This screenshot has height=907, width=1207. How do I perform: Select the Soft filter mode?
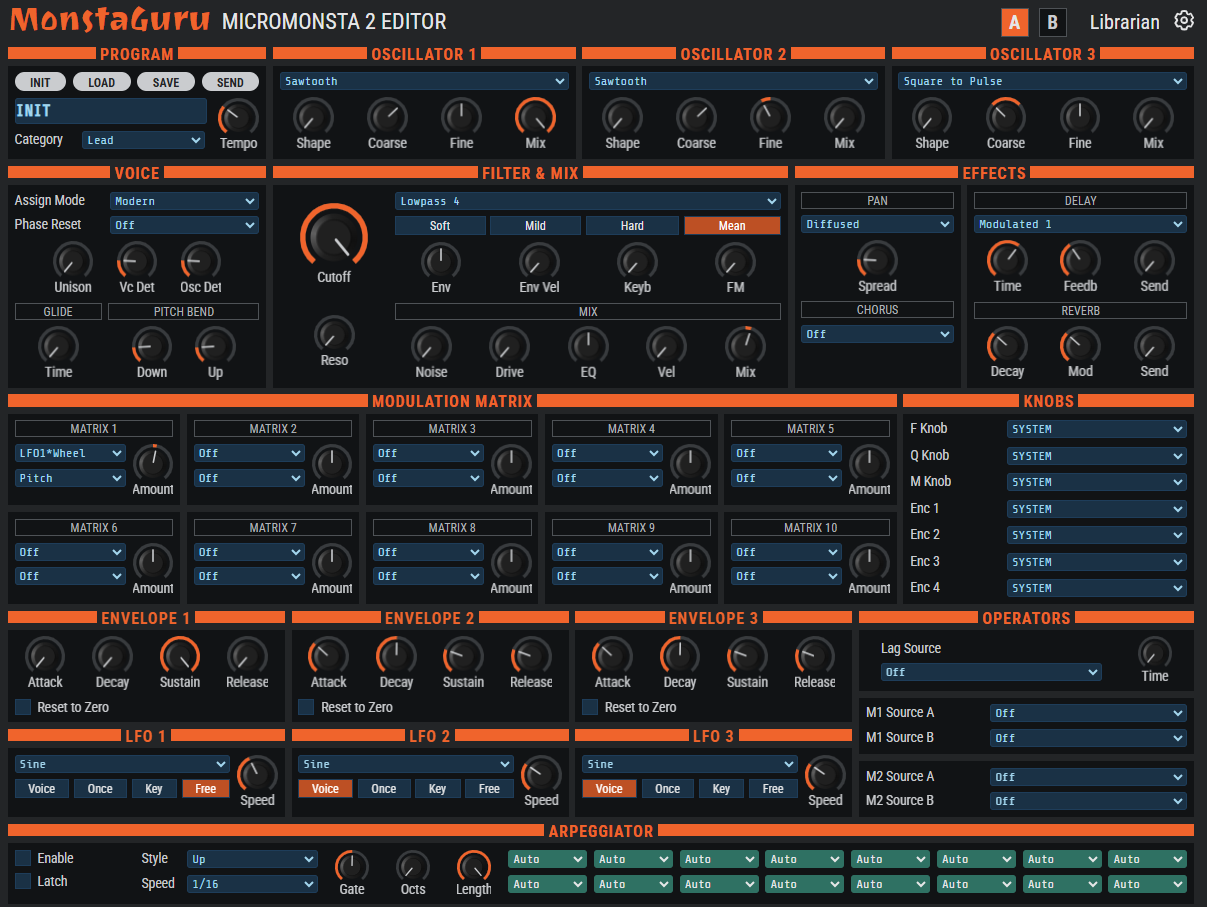[x=440, y=226]
